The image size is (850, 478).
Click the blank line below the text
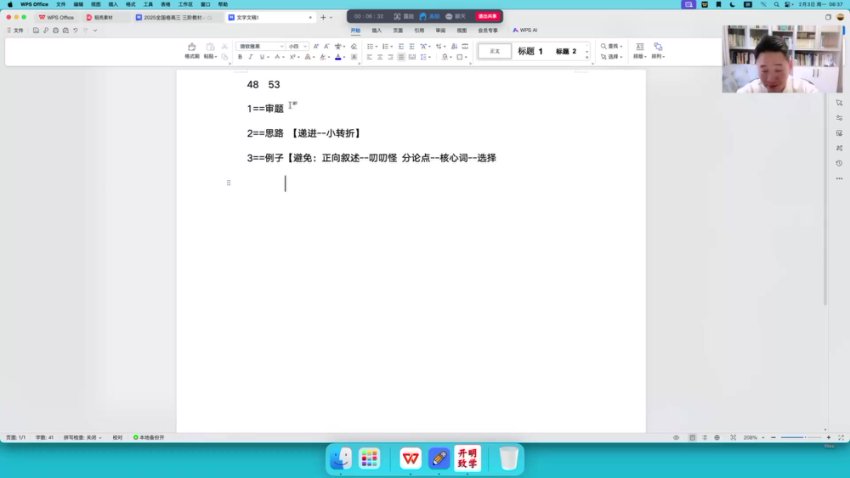(x=400, y=183)
